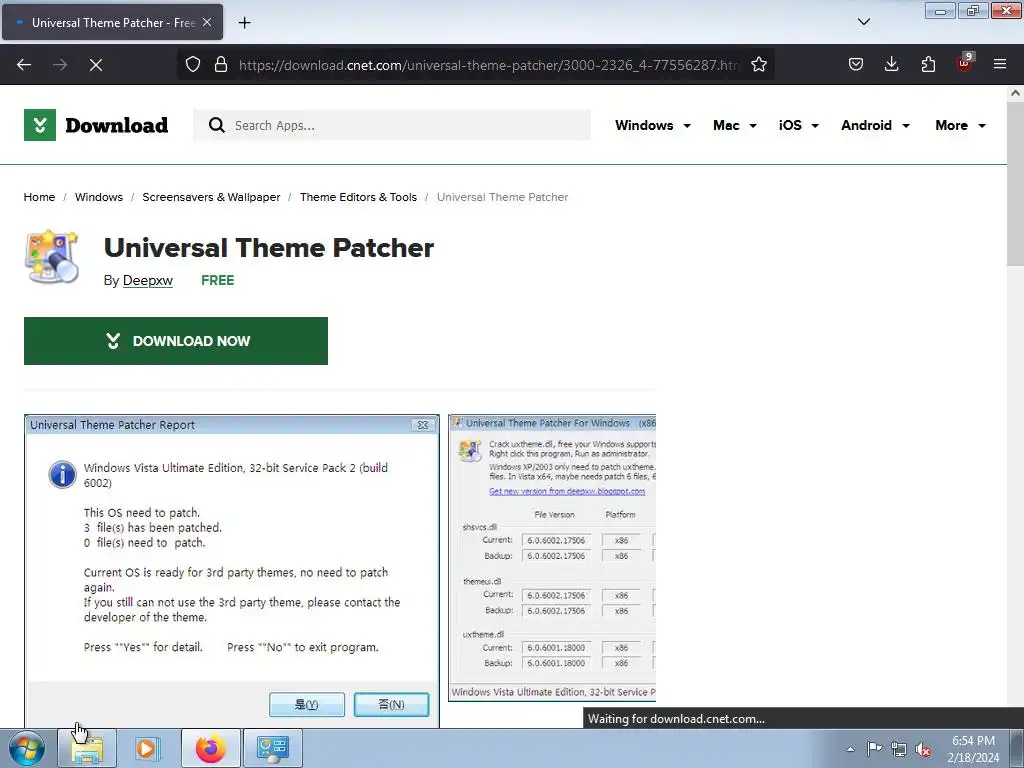Open Windows Media Player taskbar icon

(x=148, y=748)
